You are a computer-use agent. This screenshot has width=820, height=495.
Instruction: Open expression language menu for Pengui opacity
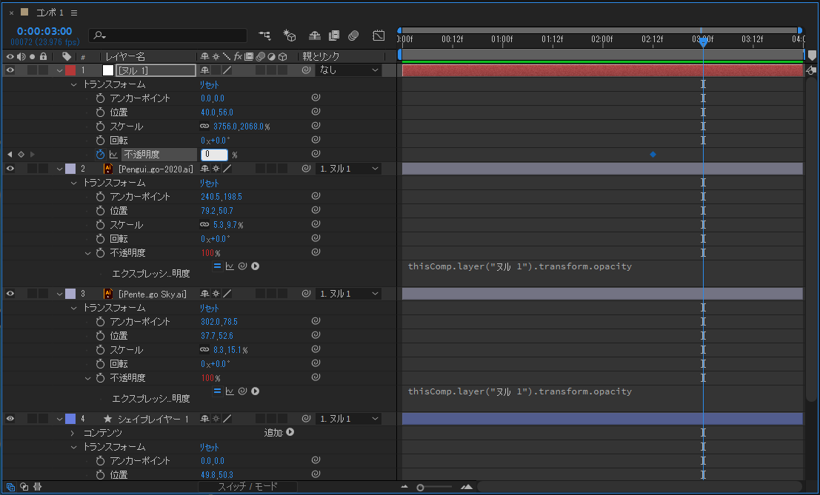click(x=255, y=266)
